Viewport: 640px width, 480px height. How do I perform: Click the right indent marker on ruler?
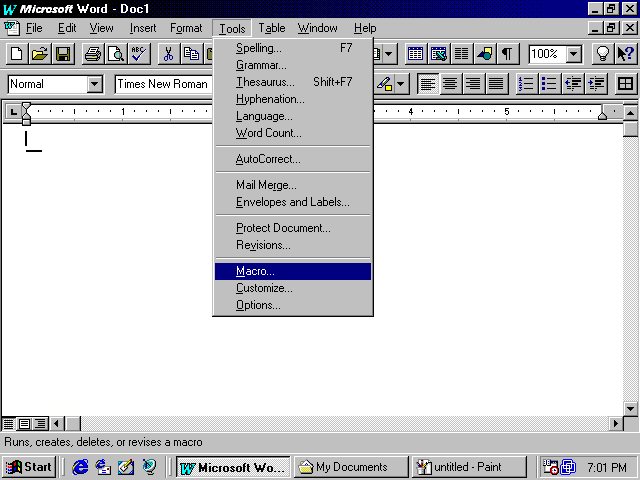pos(602,116)
